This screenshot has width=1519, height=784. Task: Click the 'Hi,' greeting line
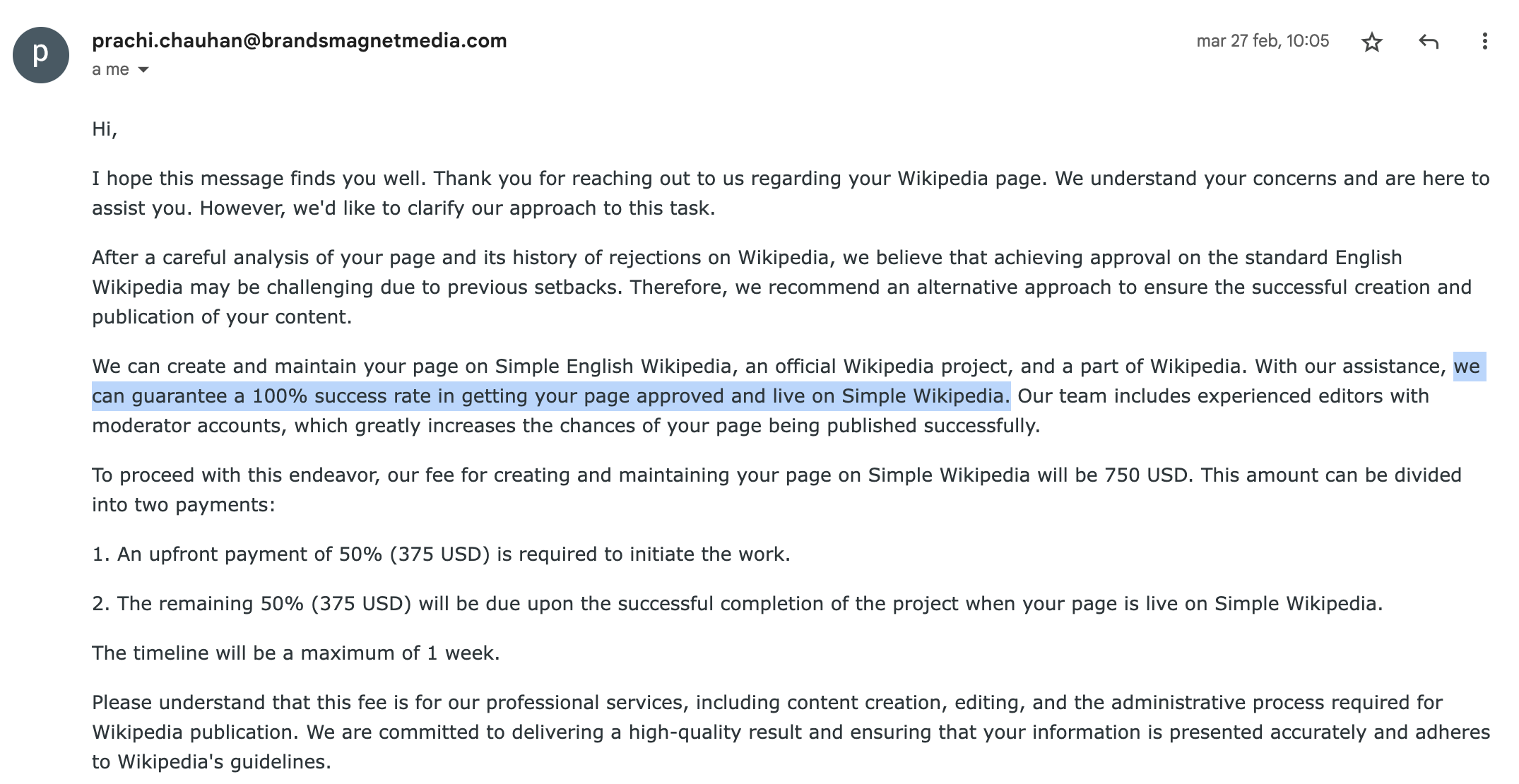tap(105, 129)
